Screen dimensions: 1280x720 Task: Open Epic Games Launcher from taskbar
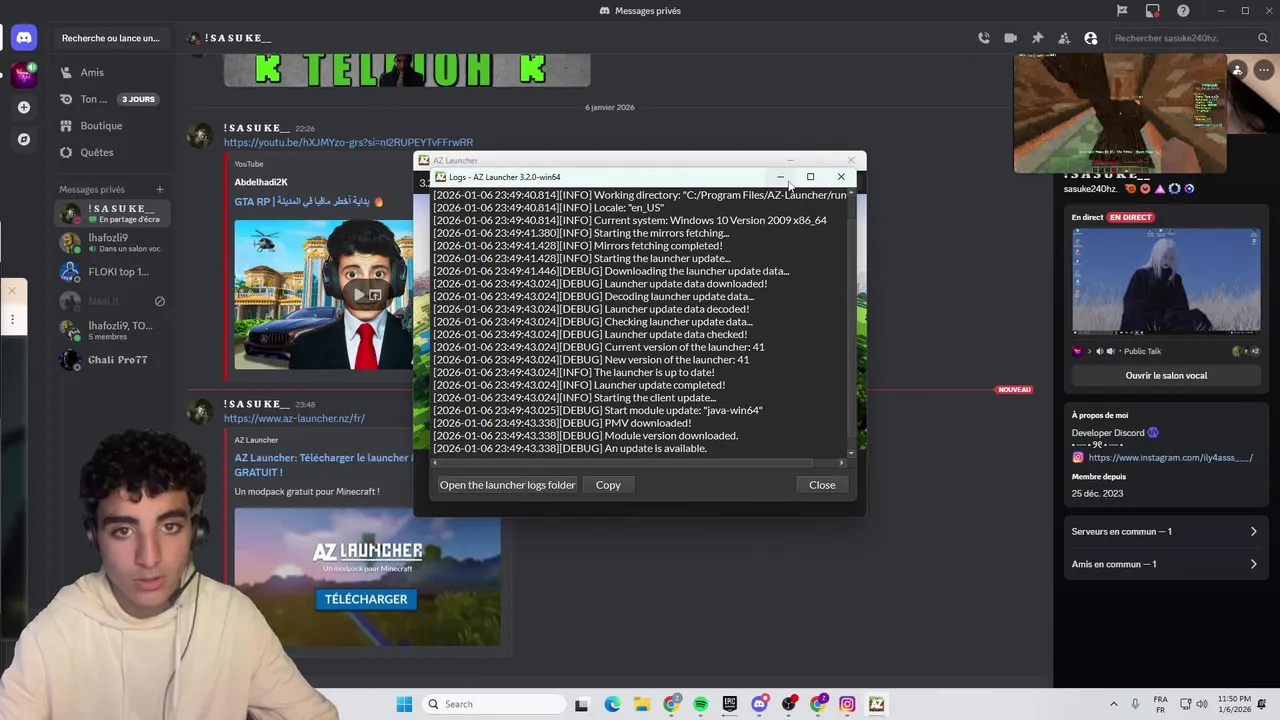[x=730, y=704]
